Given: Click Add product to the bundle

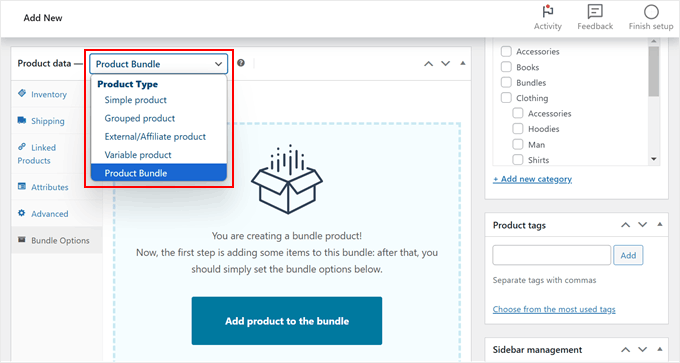Looking at the screenshot, I should (287, 321).
